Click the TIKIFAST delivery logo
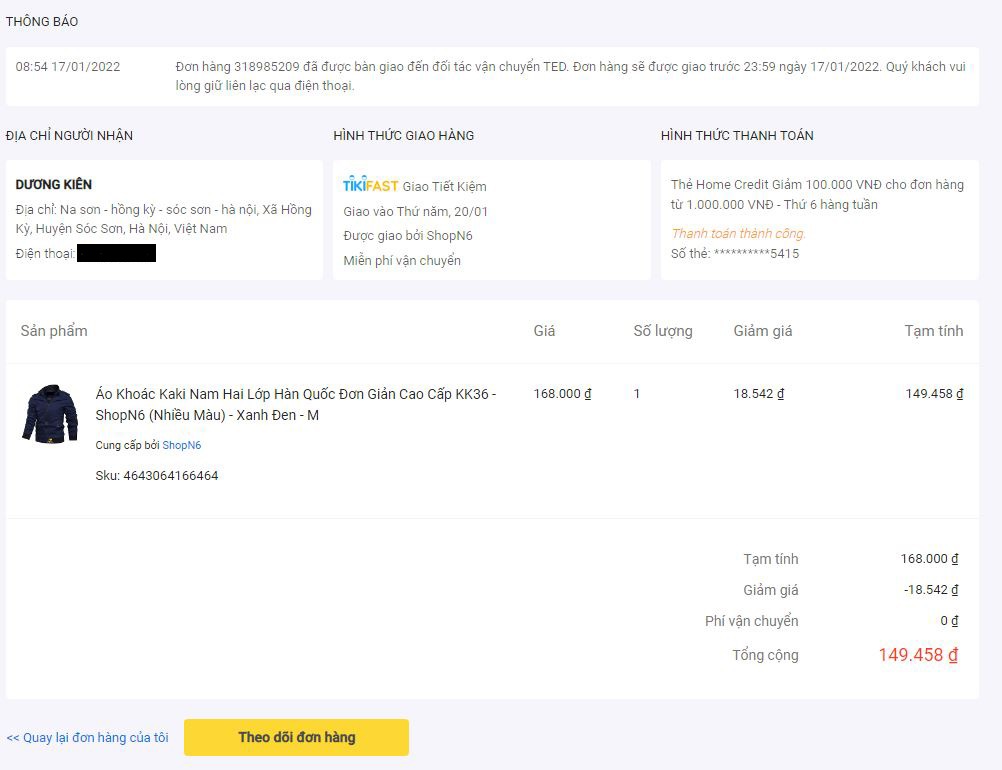The height and width of the screenshot is (770, 1002). click(370, 186)
